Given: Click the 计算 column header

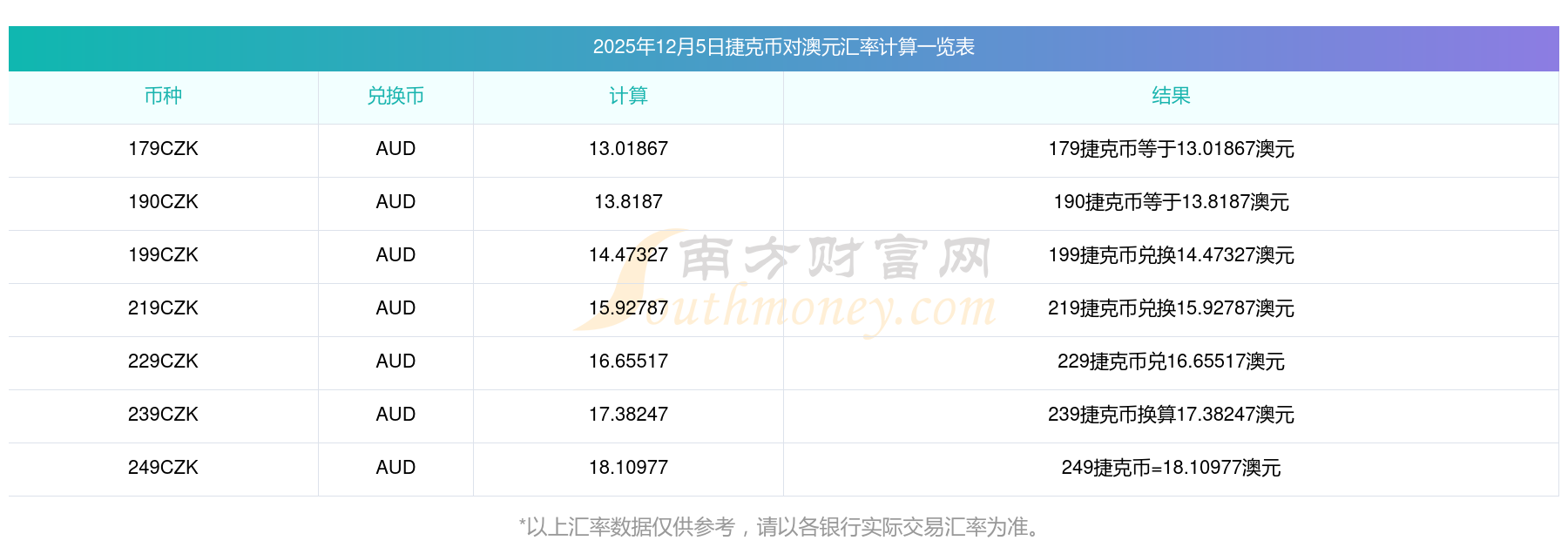Looking at the screenshot, I should (628, 96).
